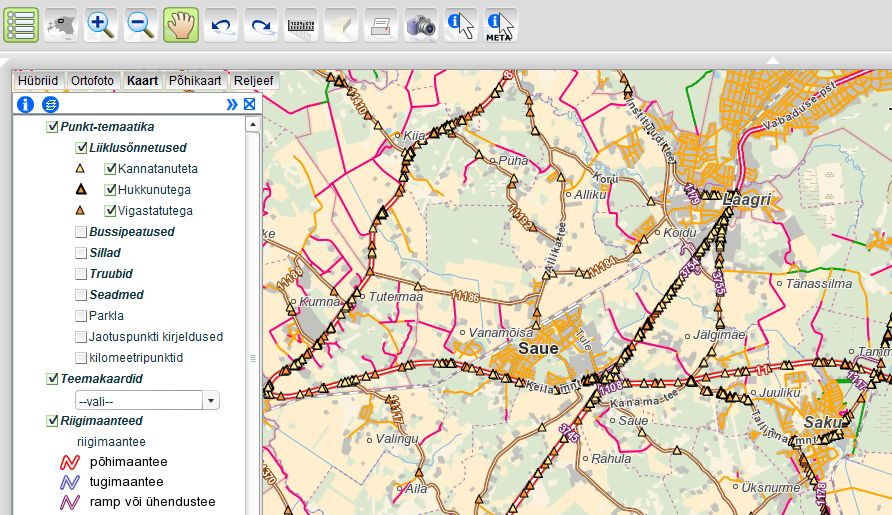The height and width of the screenshot is (515, 892).
Task: Toggle the layer list panel button
Action: [x=21, y=25]
